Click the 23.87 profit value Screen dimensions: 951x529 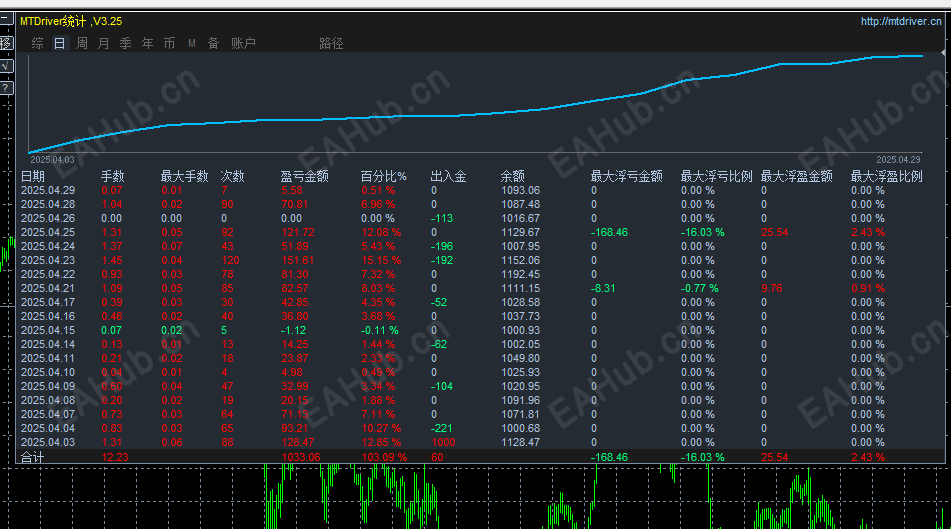pos(295,358)
